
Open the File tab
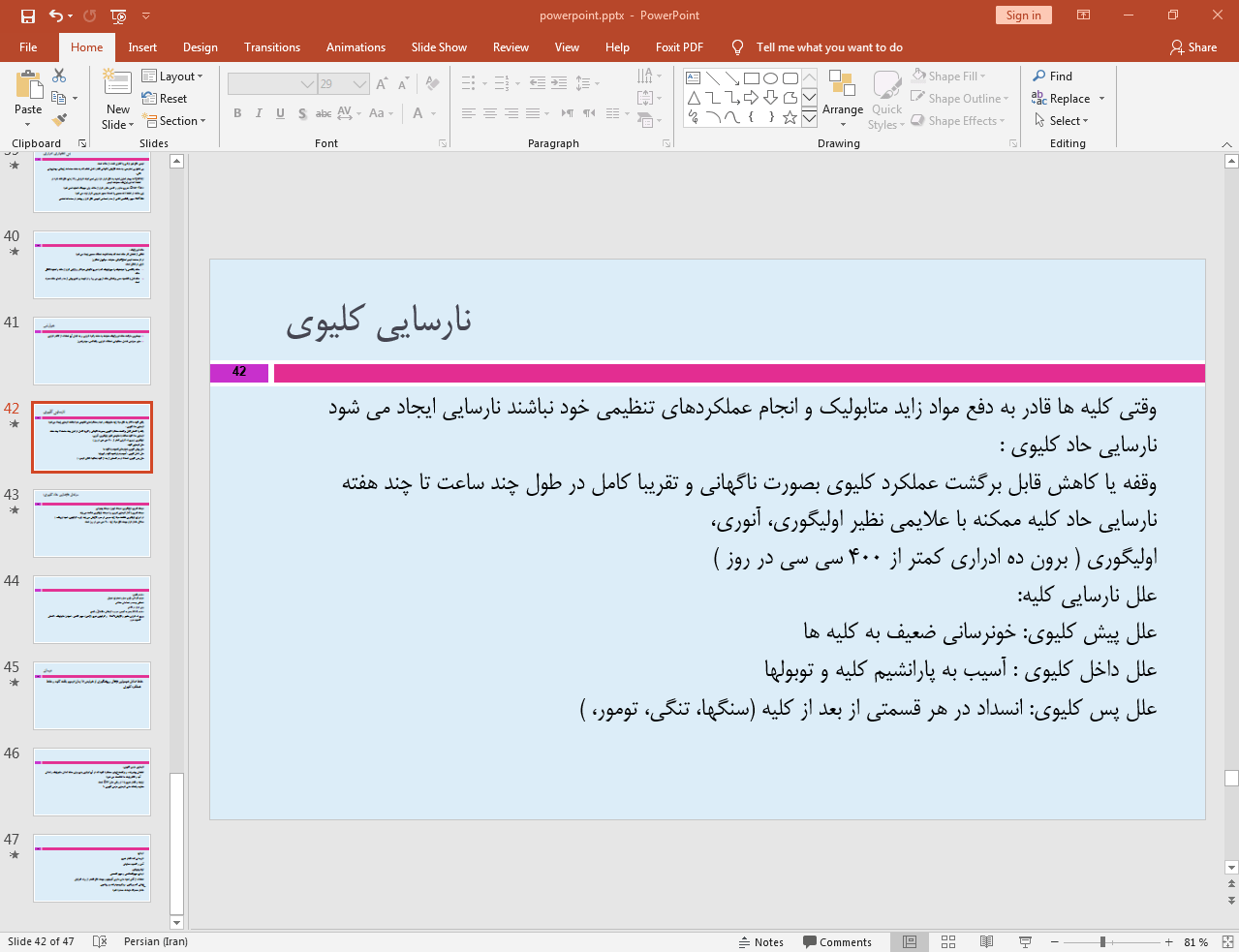tap(28, 46)
